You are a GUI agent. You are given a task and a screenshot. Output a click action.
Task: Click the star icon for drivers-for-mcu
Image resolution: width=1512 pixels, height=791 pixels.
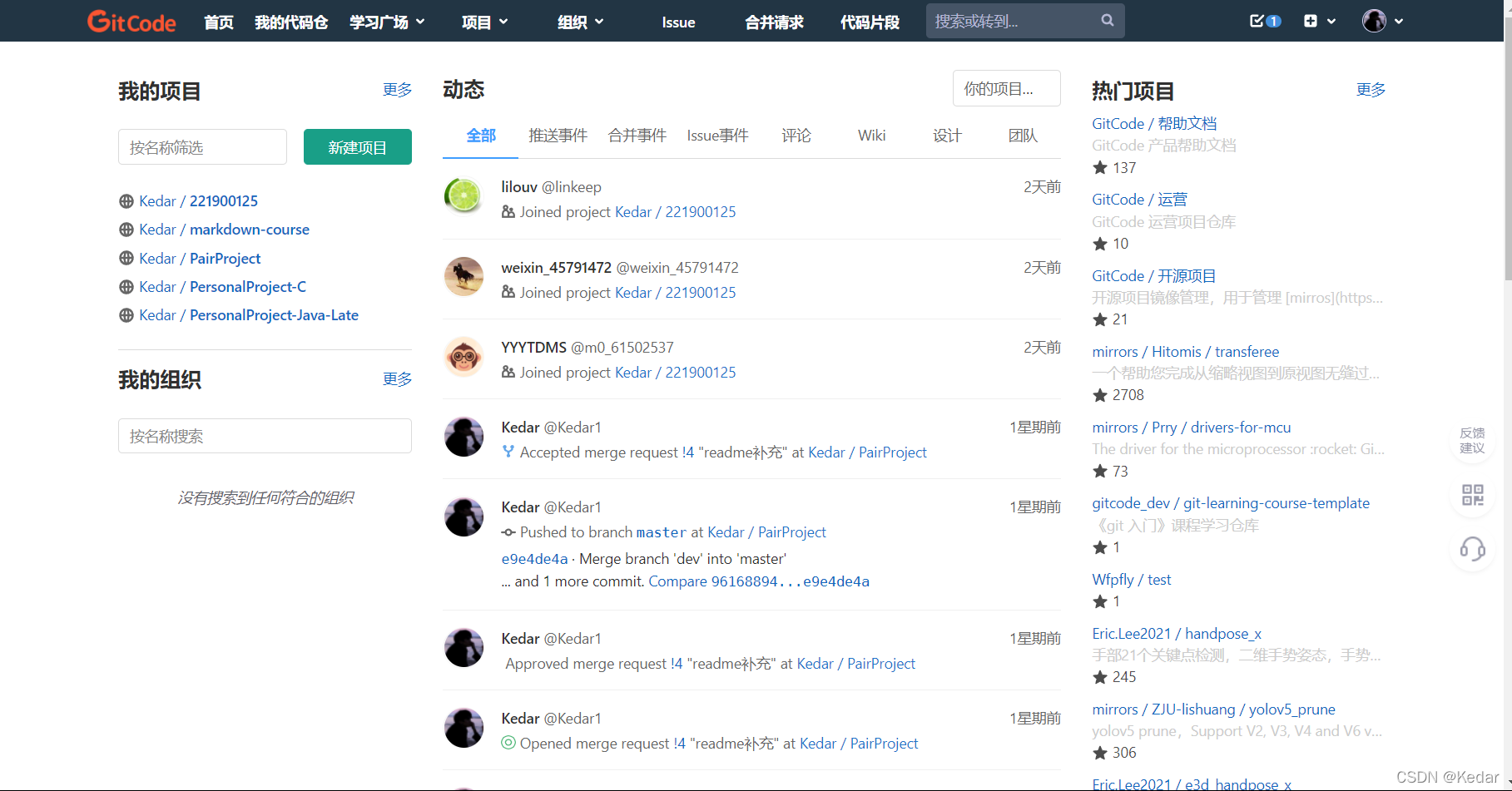pyautogui.click(x=1100, y=472)
